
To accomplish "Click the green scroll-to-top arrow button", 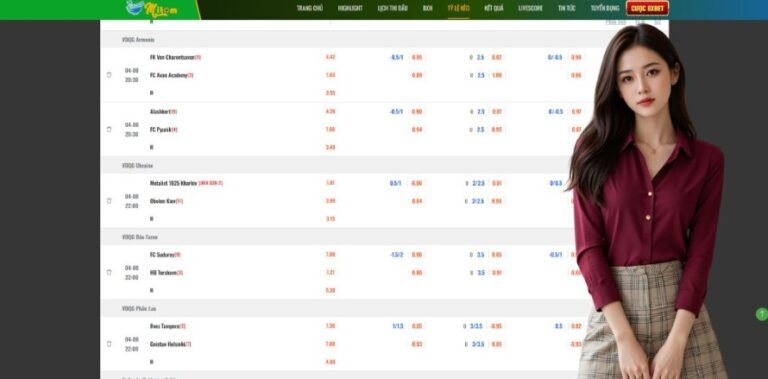I will (762, 314).
